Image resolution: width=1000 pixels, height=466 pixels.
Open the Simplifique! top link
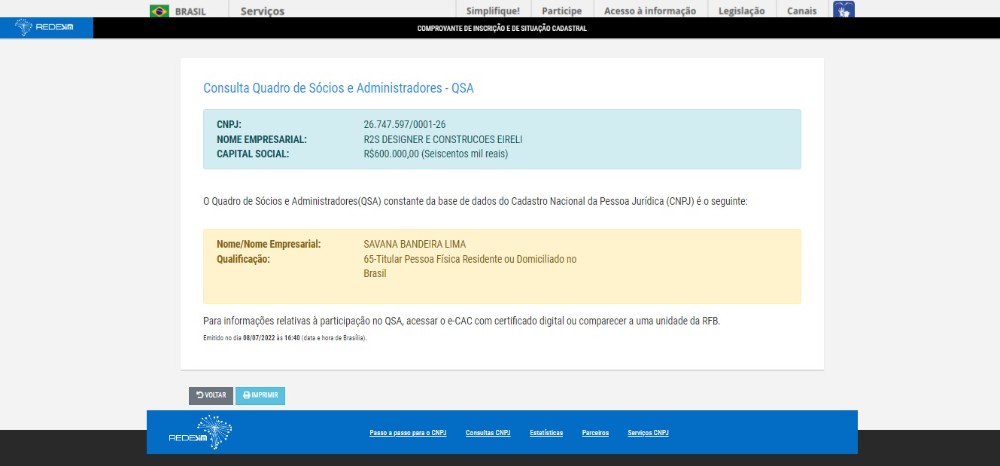coord(492,11)
